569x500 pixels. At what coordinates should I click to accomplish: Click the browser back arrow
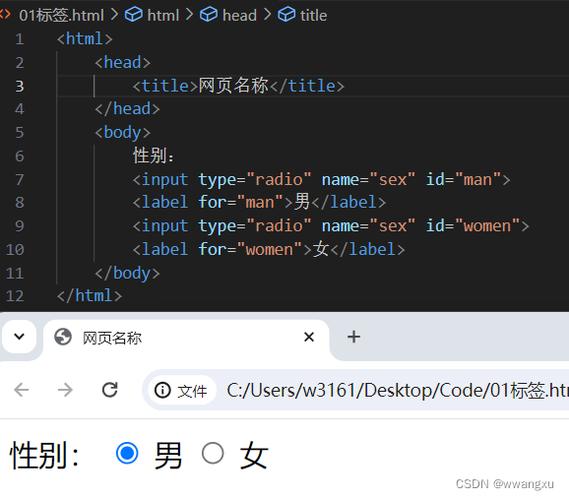tap(21, 390)
